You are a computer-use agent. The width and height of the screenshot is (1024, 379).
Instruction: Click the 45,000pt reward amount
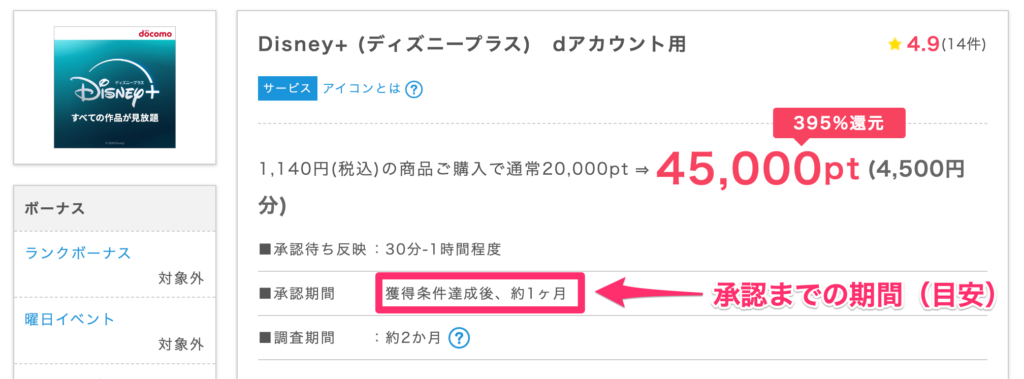pyautogui.click(x=758, y=169)
